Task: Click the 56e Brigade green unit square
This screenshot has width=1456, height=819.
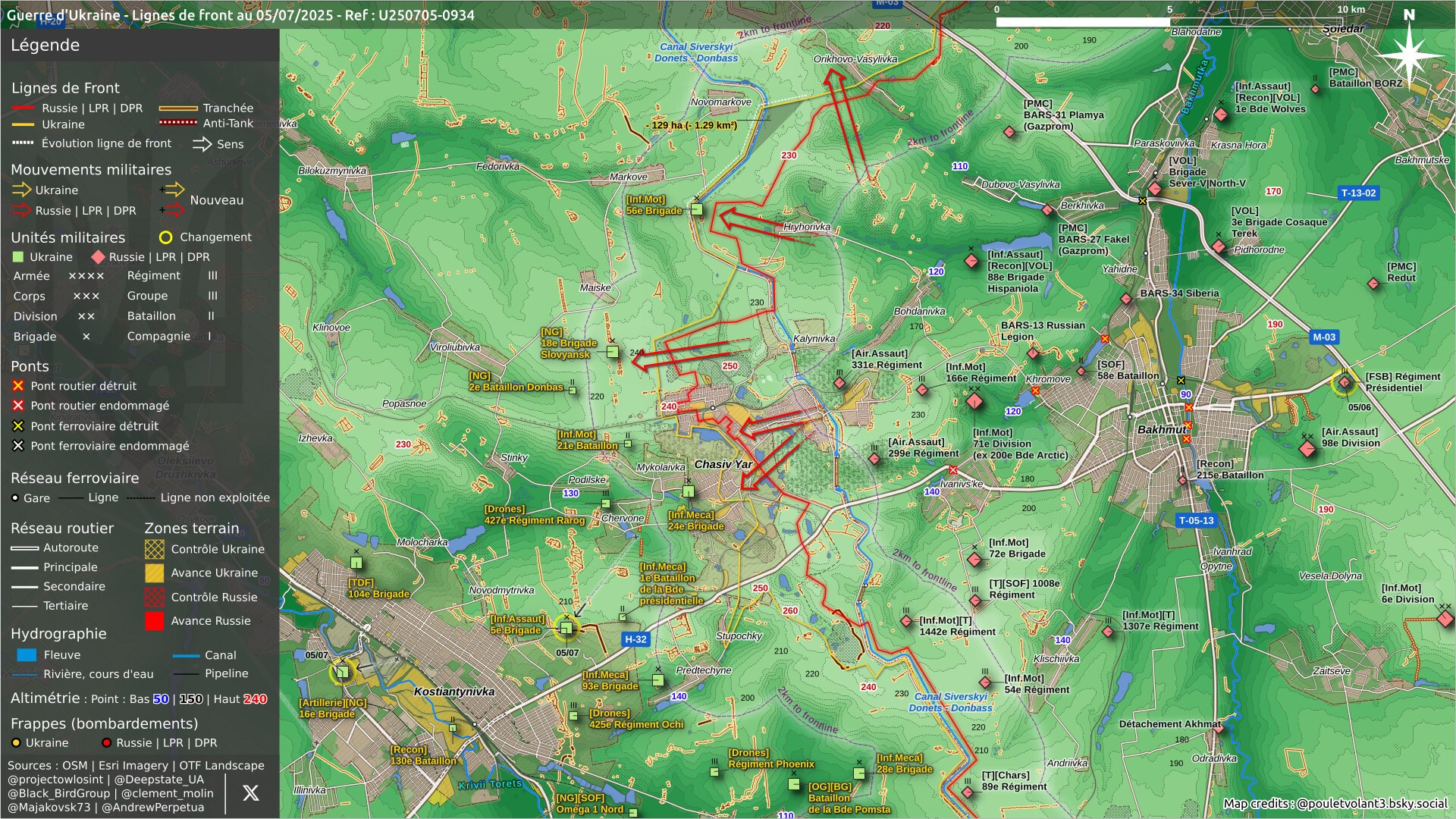Action: (x=697, y=209)
